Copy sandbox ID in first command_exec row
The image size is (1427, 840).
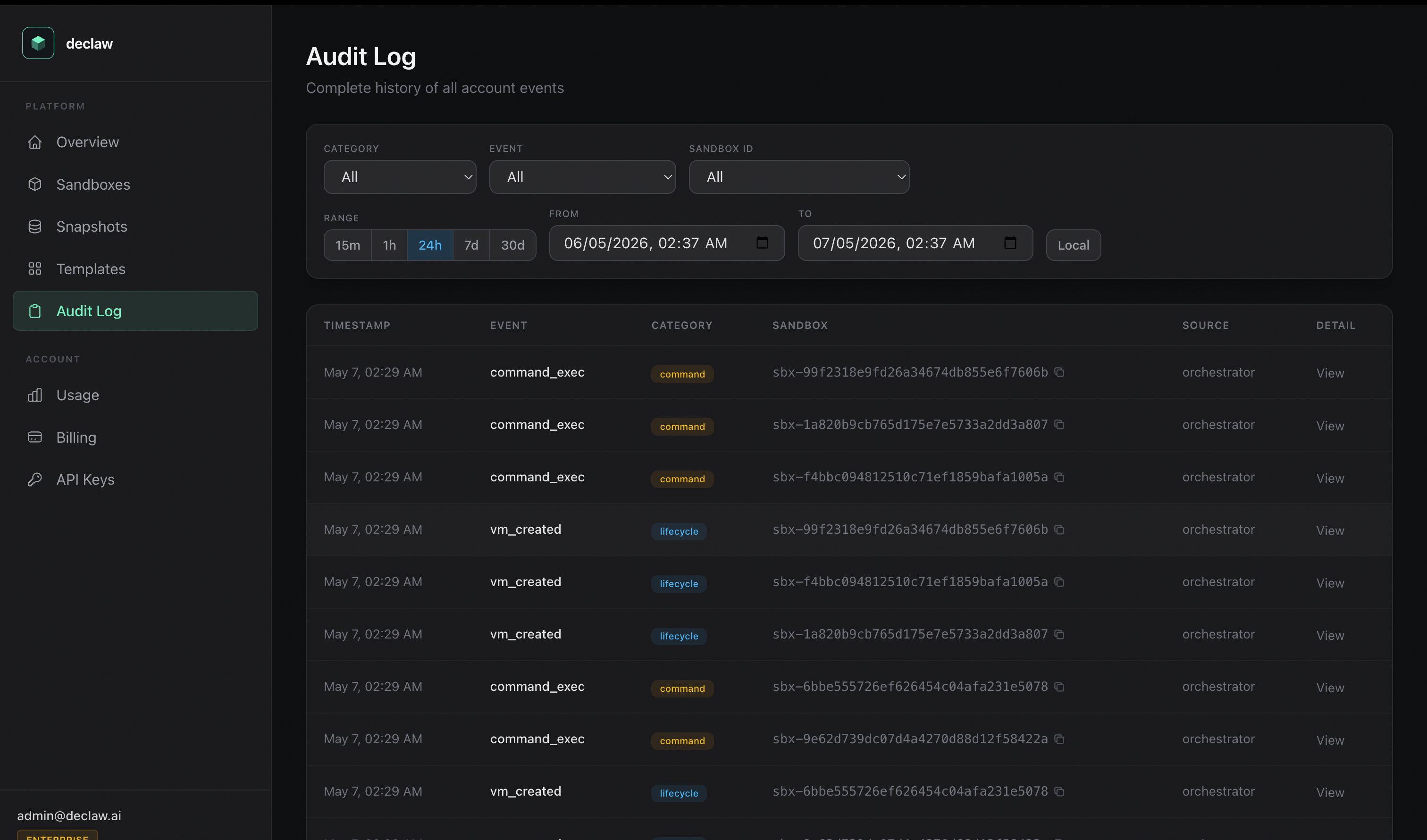(1059, 372)
